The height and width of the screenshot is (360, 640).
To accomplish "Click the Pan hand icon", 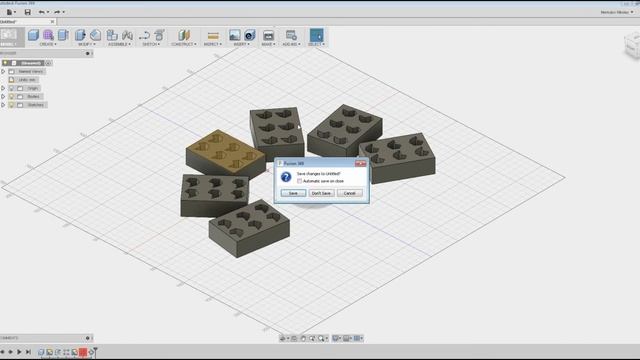I will click(303, 338).
